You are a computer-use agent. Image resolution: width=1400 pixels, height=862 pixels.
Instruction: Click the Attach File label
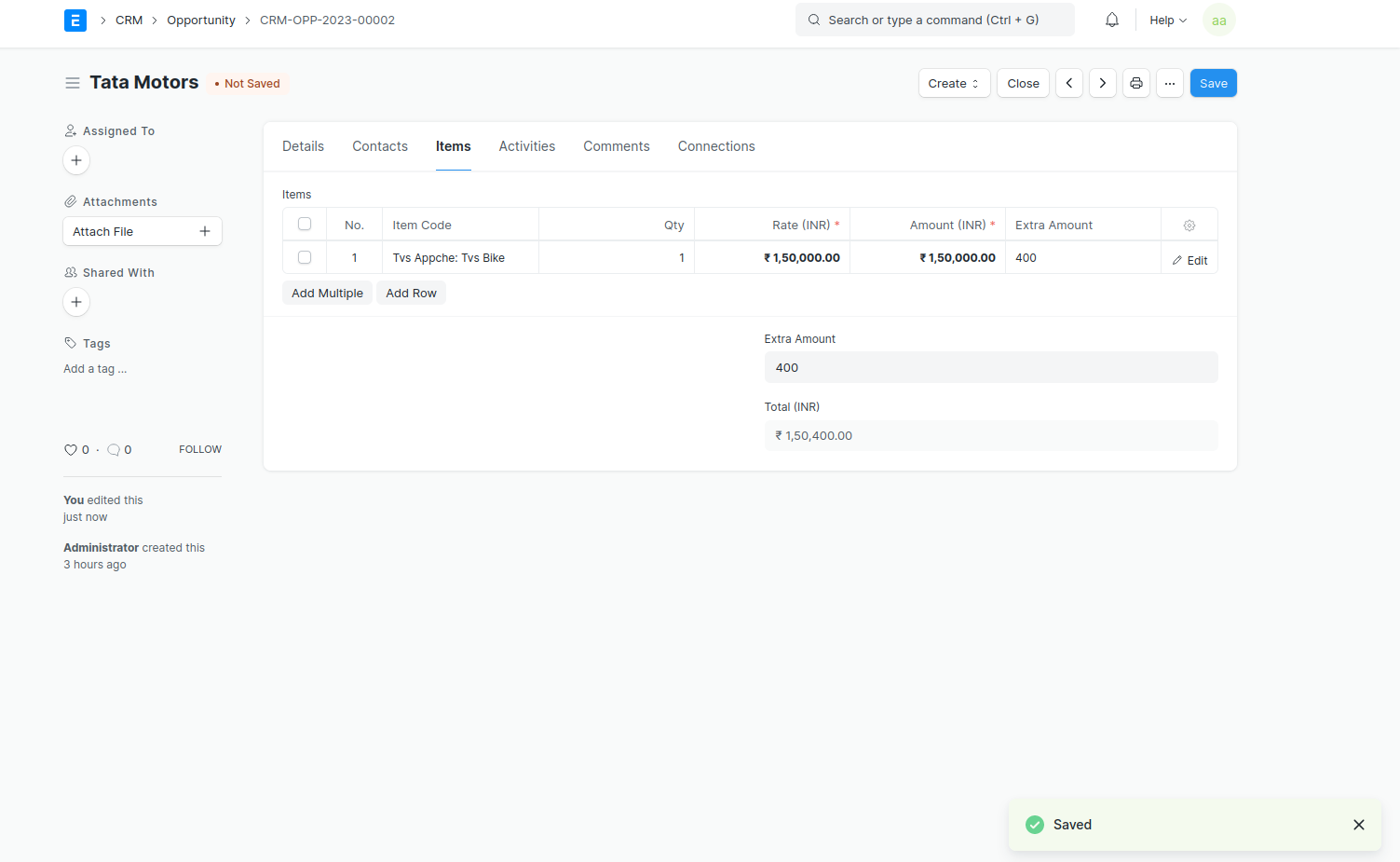[103, 231]
